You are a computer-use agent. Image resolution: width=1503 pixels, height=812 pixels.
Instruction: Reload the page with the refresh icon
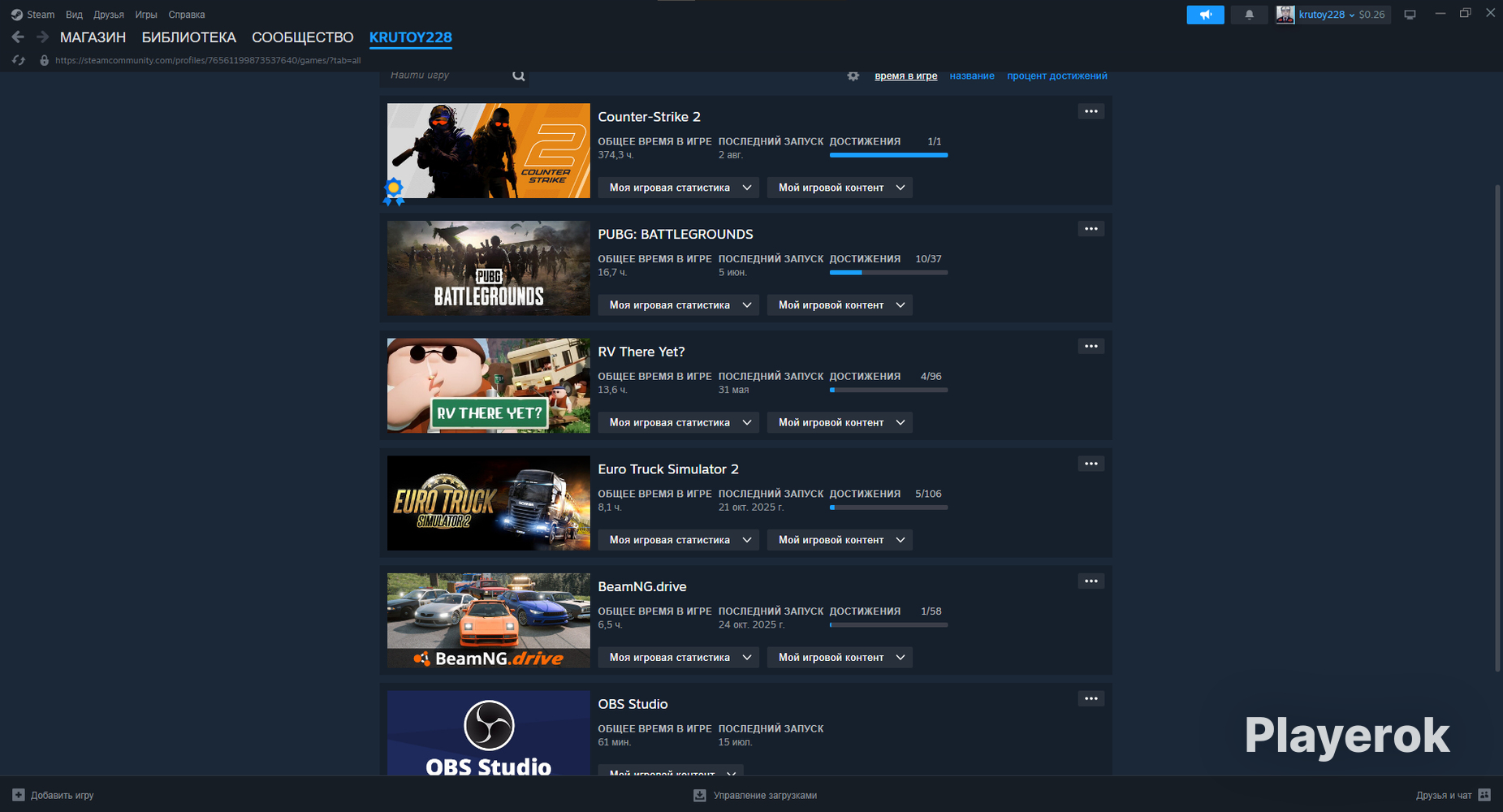19,60
